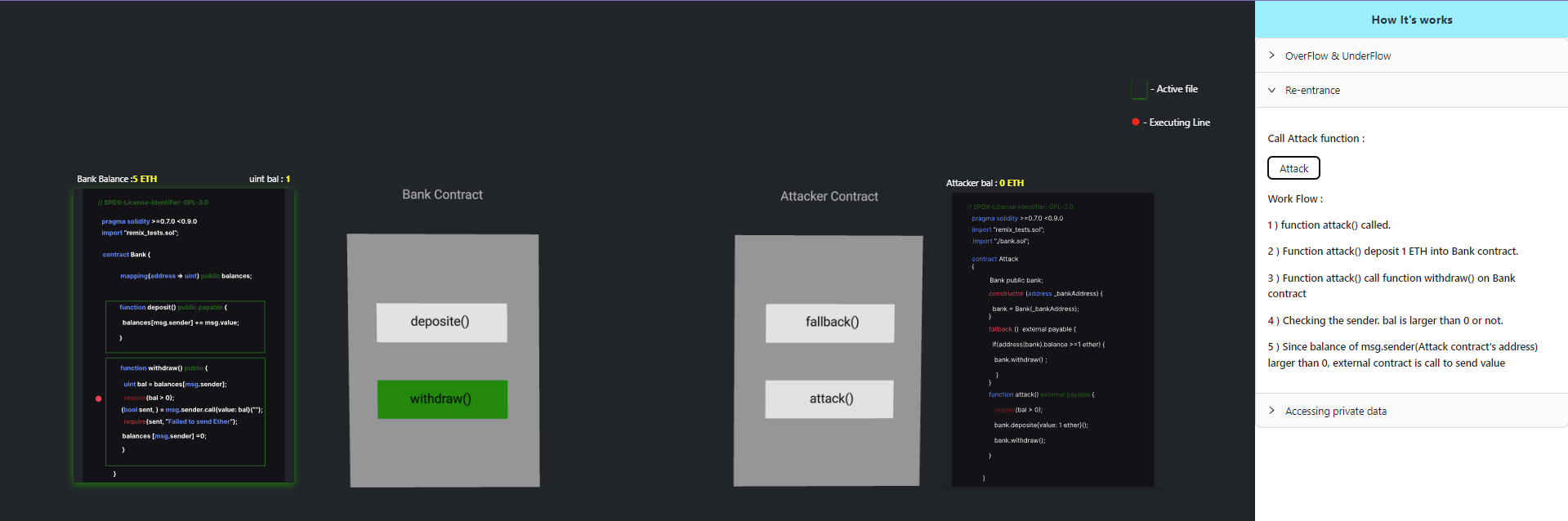Click the fallback() function box

pos(829,323)
